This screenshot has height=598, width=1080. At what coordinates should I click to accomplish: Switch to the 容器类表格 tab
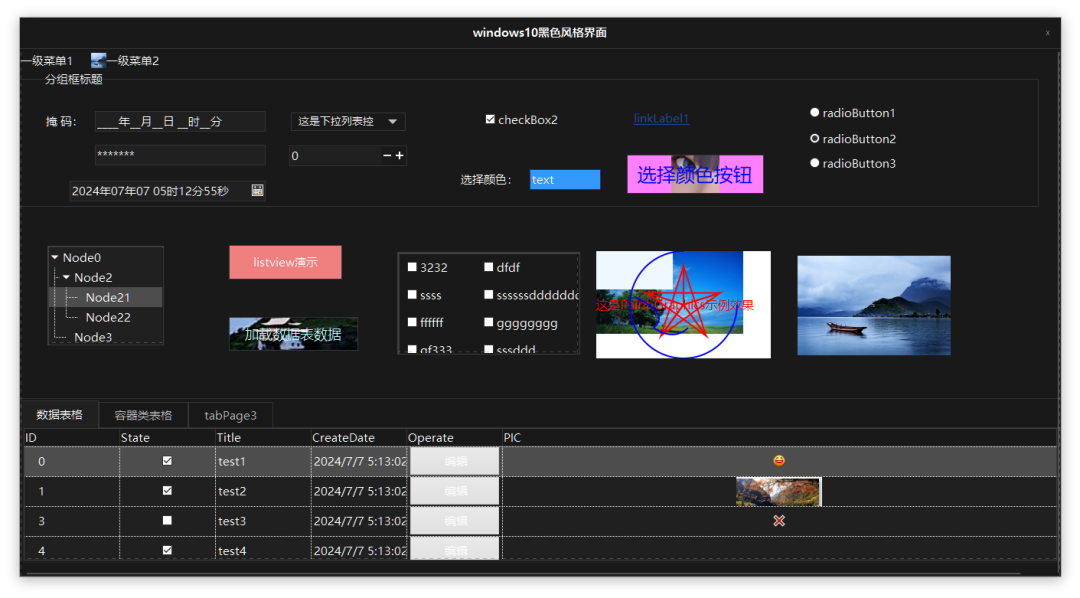click(x=143, y=415)
